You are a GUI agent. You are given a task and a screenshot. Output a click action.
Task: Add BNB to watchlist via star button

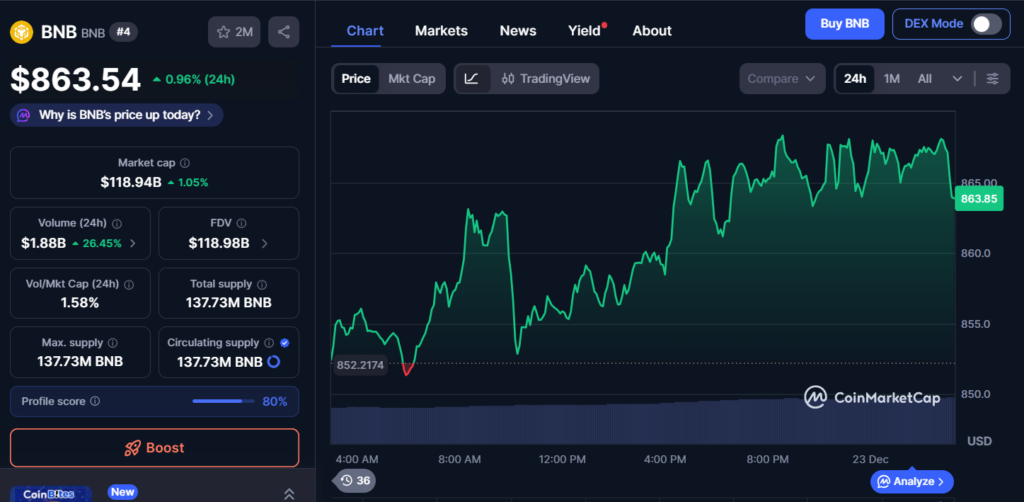coord(234,32)
